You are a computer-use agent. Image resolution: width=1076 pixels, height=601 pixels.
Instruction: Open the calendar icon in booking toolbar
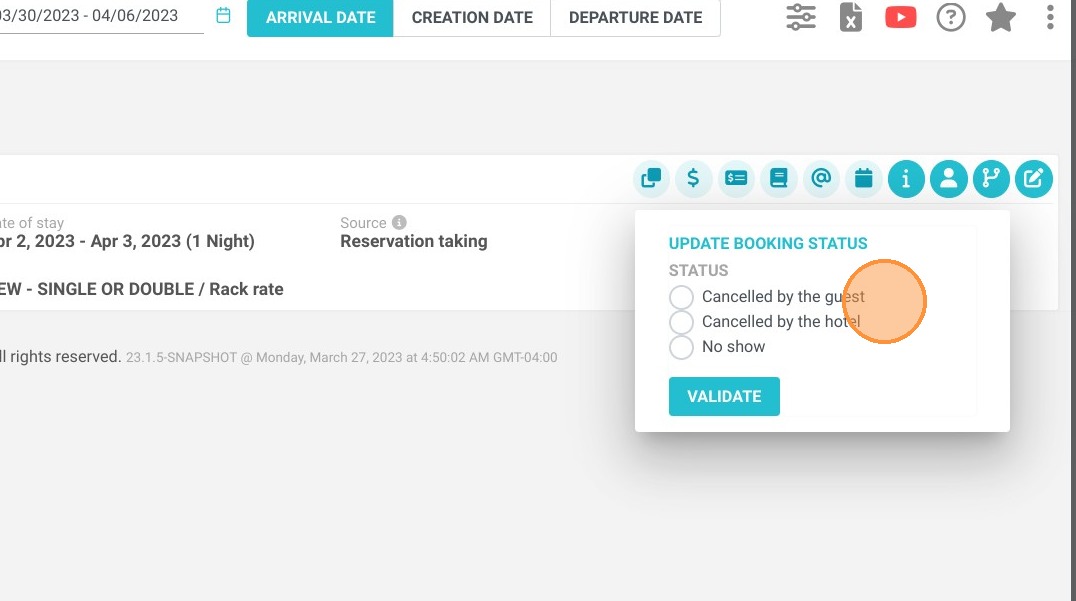(x=863, y=178)
